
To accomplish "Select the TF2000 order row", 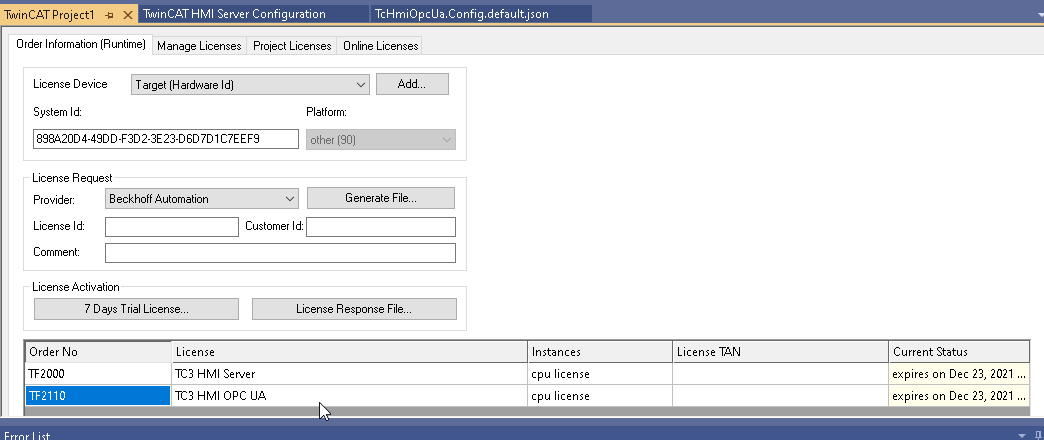I will coord(527,373).
